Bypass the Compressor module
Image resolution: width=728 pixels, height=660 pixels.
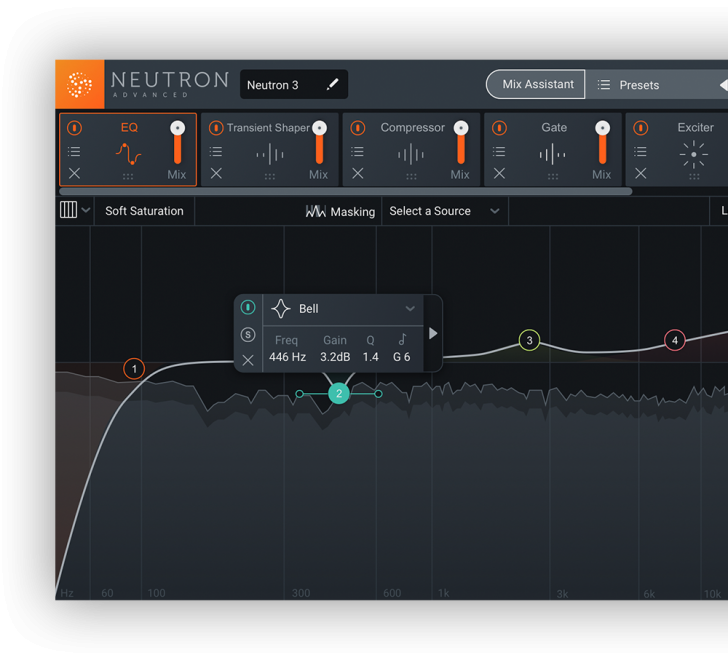[x=358, y=128]
